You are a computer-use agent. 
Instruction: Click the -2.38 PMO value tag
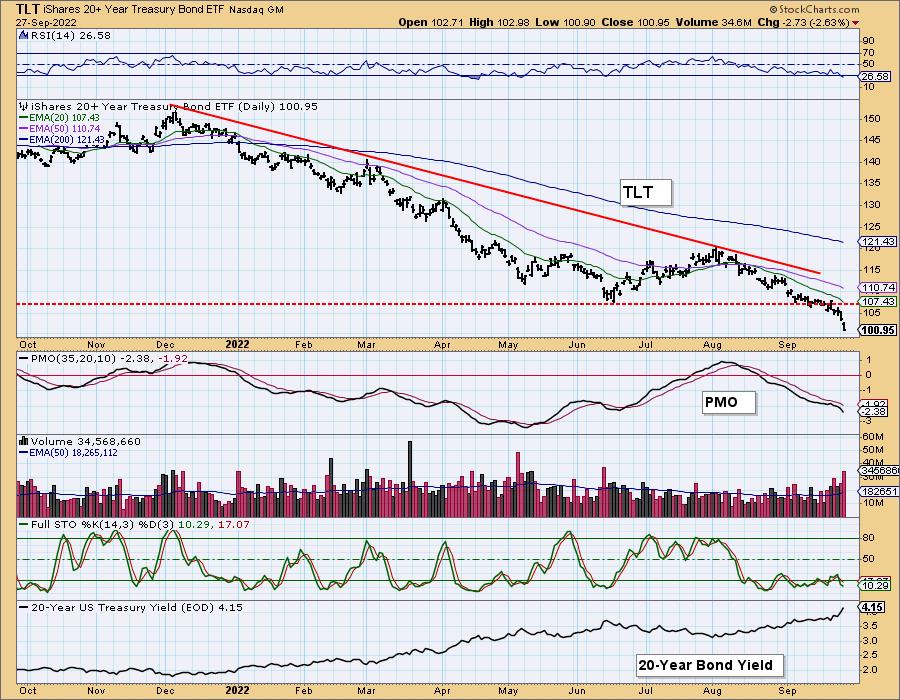click(x=875, y=411)
